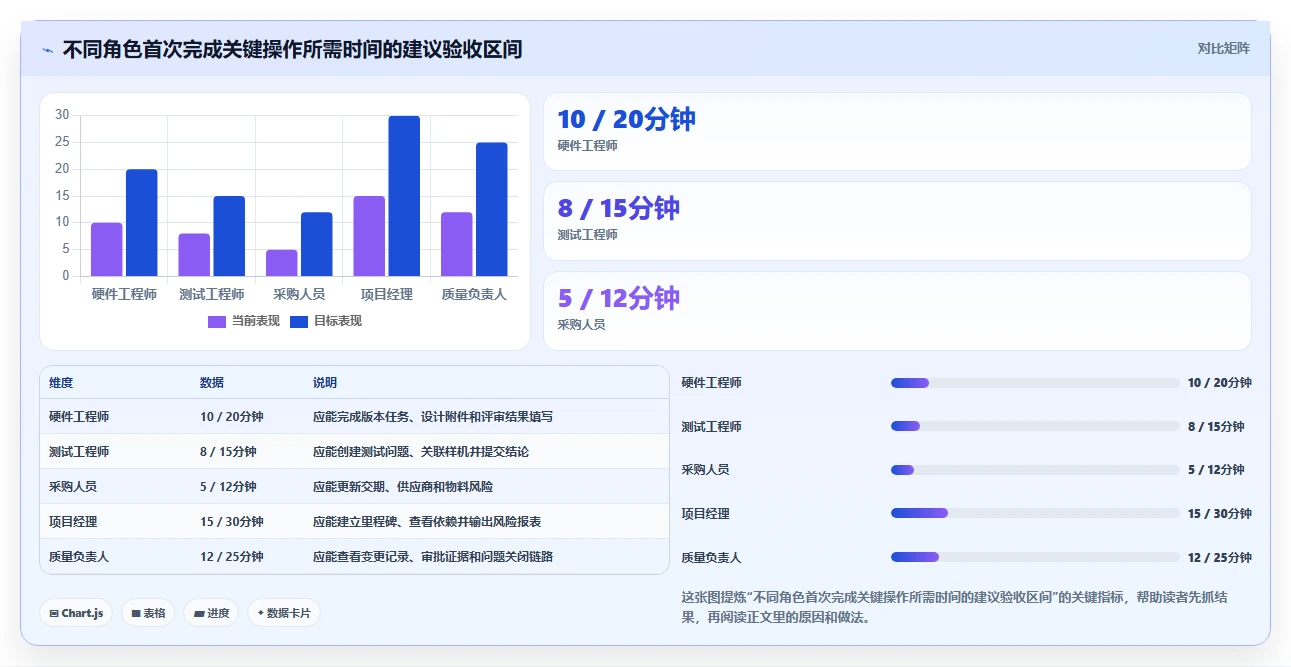1291x667 pixels.
Task: Click the 质量负责人 table row cell
Action: pyautogui.click(x=79, y=556)
